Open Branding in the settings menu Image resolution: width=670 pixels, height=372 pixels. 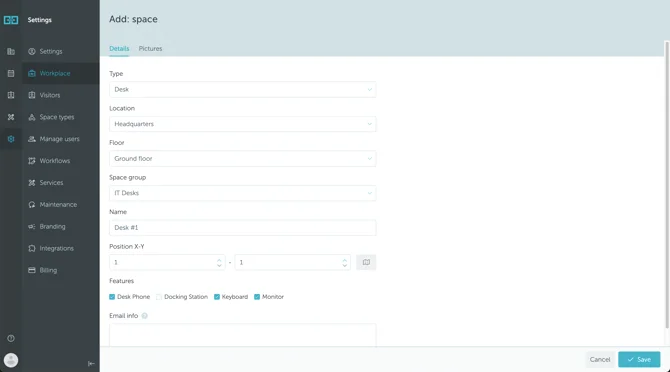coord(61,226)
